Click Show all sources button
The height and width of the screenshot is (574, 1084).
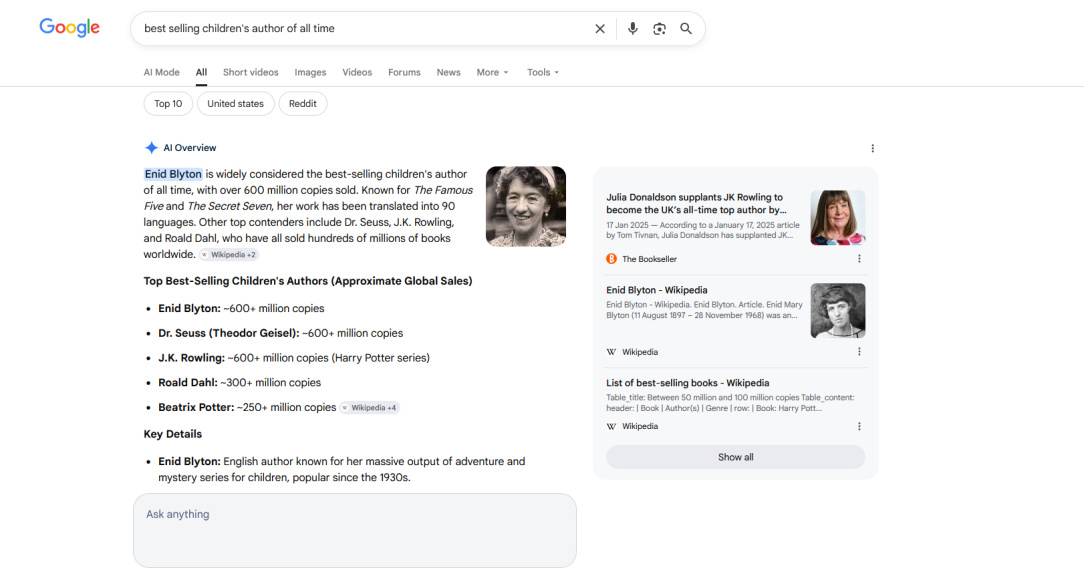(x=736, y=457)
